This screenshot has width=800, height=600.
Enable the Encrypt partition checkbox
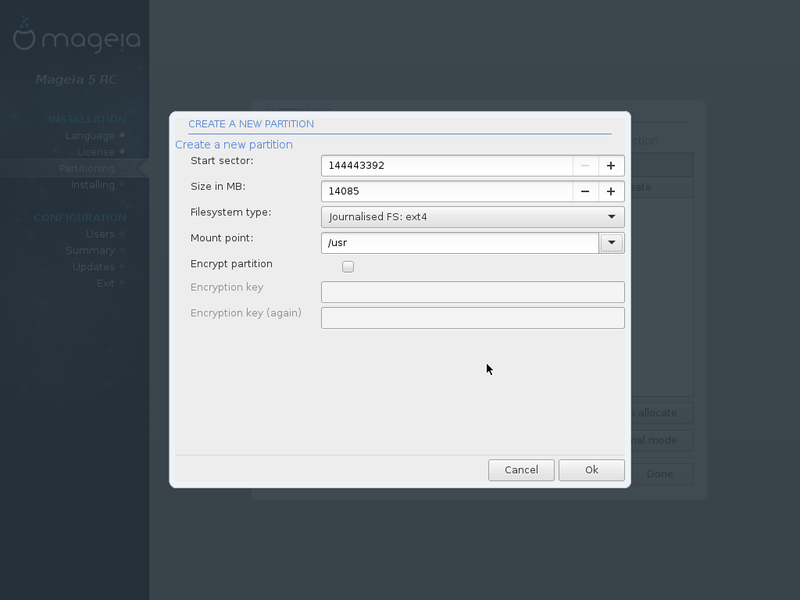[x=348, y=266]
